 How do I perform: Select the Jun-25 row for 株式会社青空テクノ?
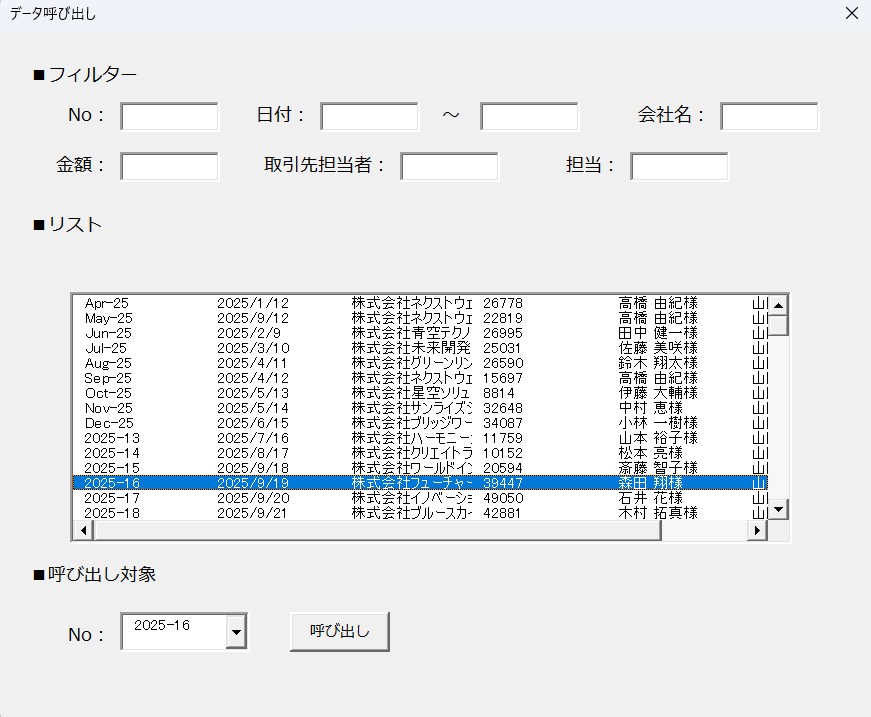click(420, 333)
